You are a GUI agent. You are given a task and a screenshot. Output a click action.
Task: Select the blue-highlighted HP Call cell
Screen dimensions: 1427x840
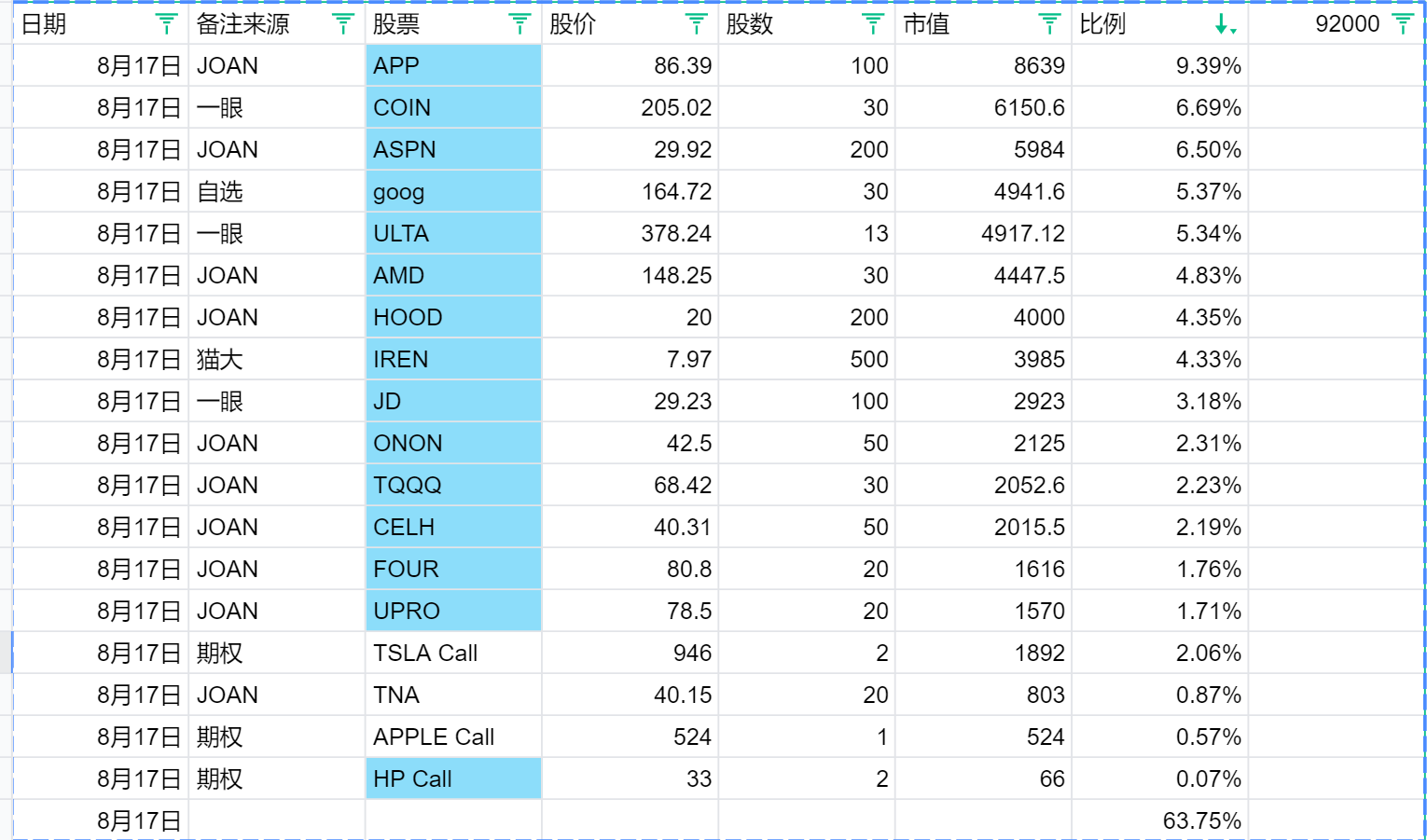point(453,779)
